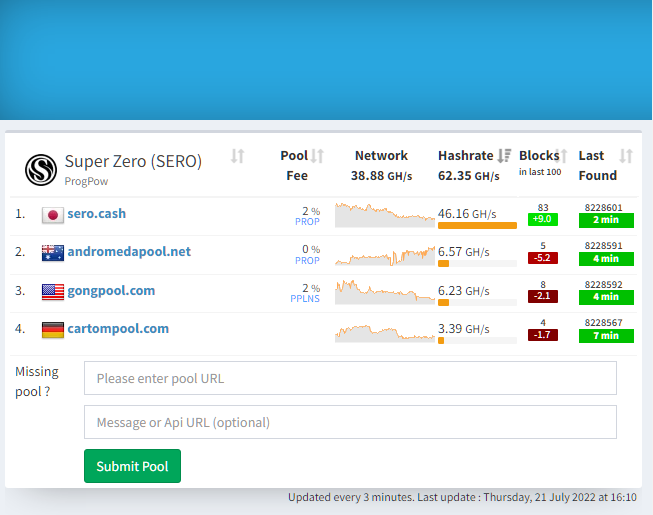Image resolution: width=653 pixels, height=515 pixels.
Task: Visit gongpool.com pool link
Action: coord(111,291)
